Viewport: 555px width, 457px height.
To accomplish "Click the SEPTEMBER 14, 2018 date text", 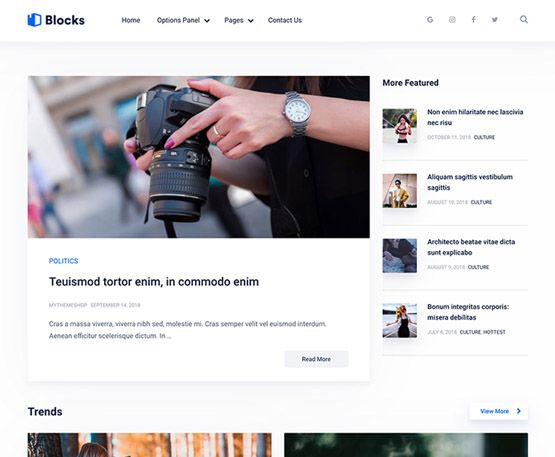I will click(115, 305).
